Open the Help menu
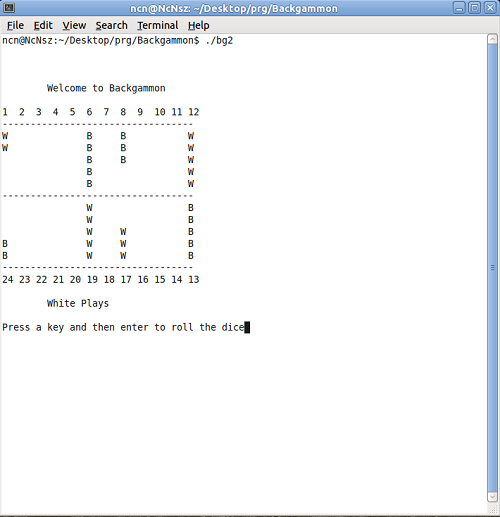The image size is (500, 517). (199, 25)
